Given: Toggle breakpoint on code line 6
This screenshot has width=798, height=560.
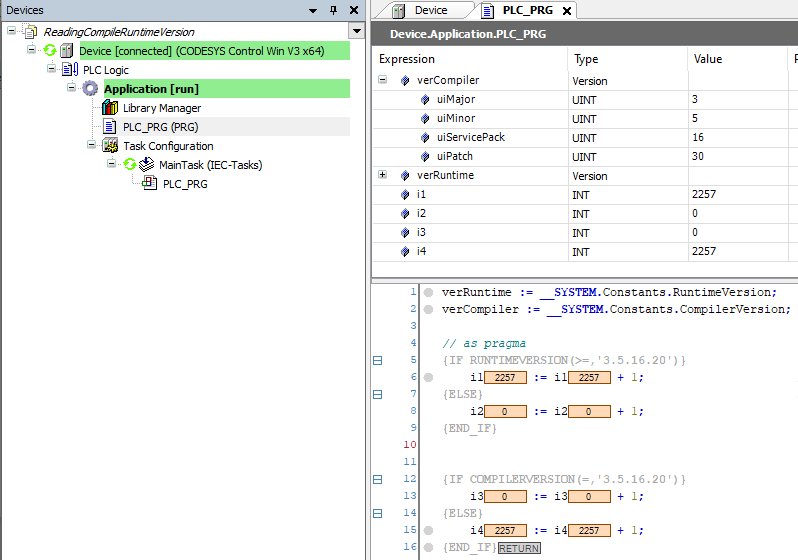Looking at the screenshot, I should point(428,377).
